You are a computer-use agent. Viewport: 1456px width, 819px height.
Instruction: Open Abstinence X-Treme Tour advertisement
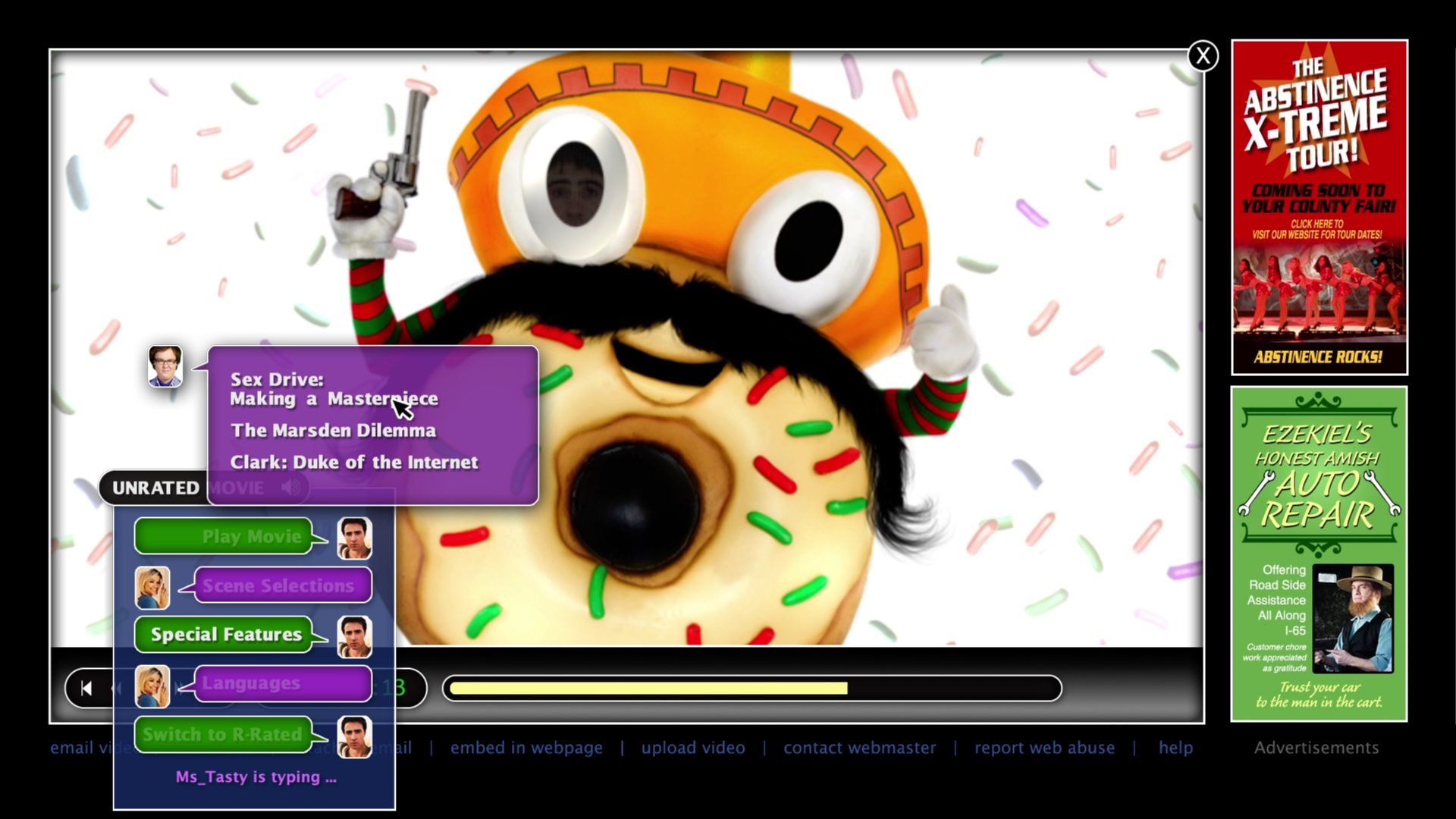(x=1319, y=206)
